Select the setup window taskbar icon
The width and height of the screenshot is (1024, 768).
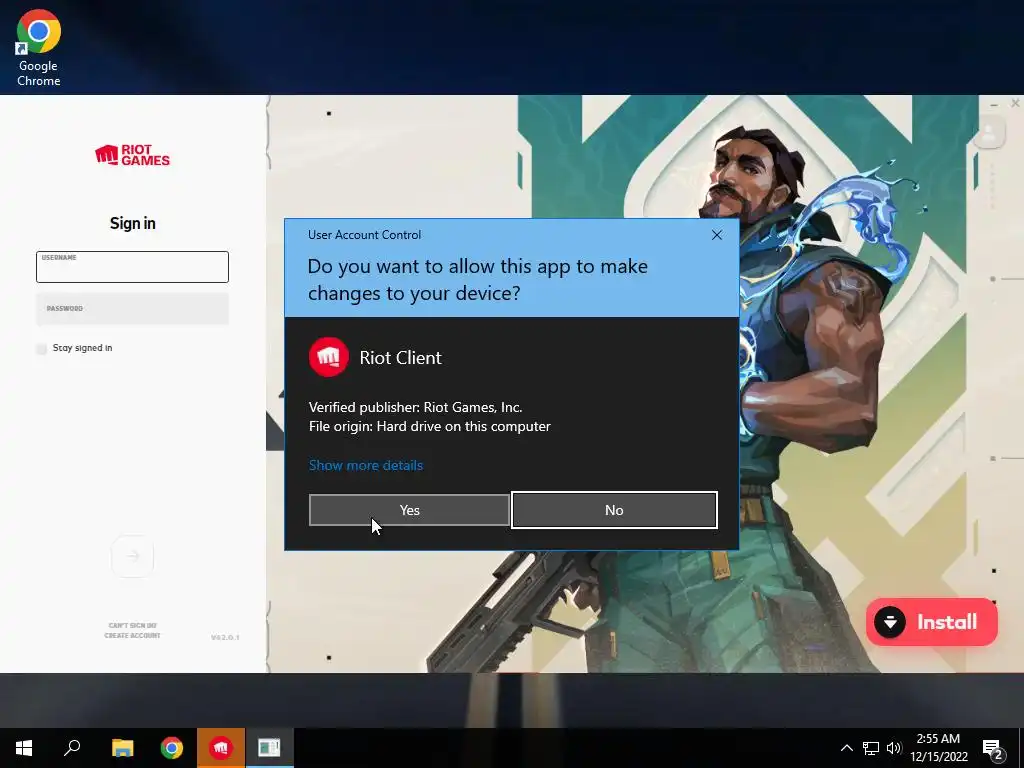[269, 748]
